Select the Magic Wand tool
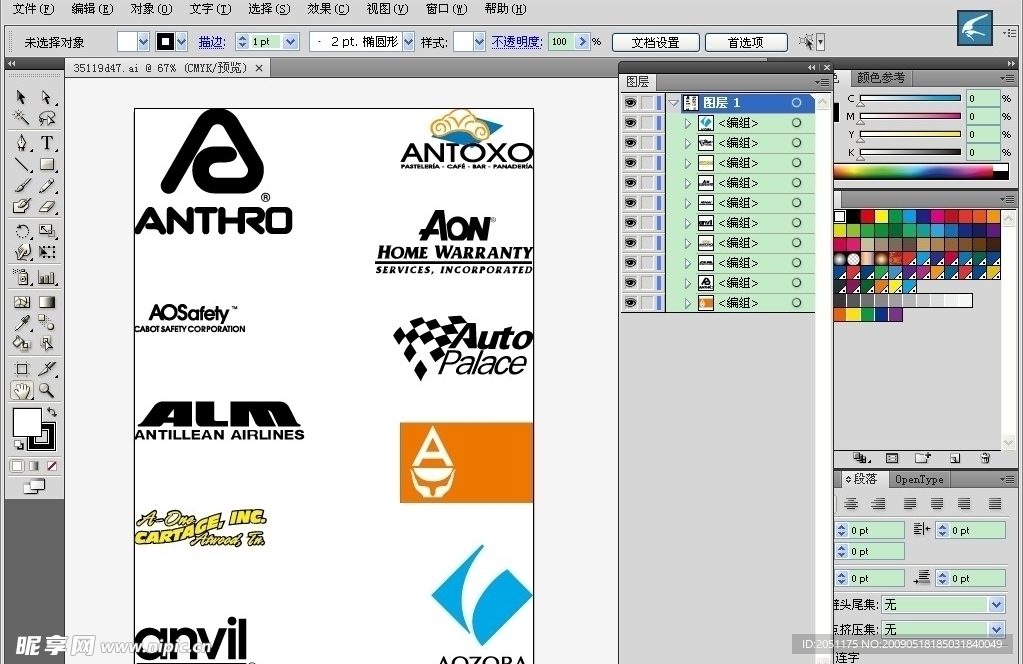The height and width of the screenshot is (664, 1023). [x=21, y=118]
